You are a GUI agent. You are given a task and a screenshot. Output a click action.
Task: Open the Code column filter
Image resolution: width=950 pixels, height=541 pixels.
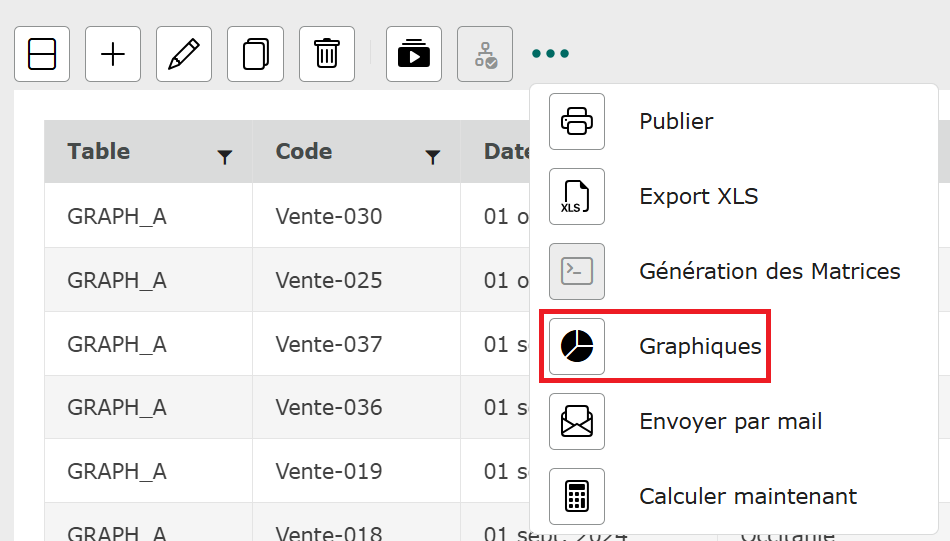pos(433,157)
